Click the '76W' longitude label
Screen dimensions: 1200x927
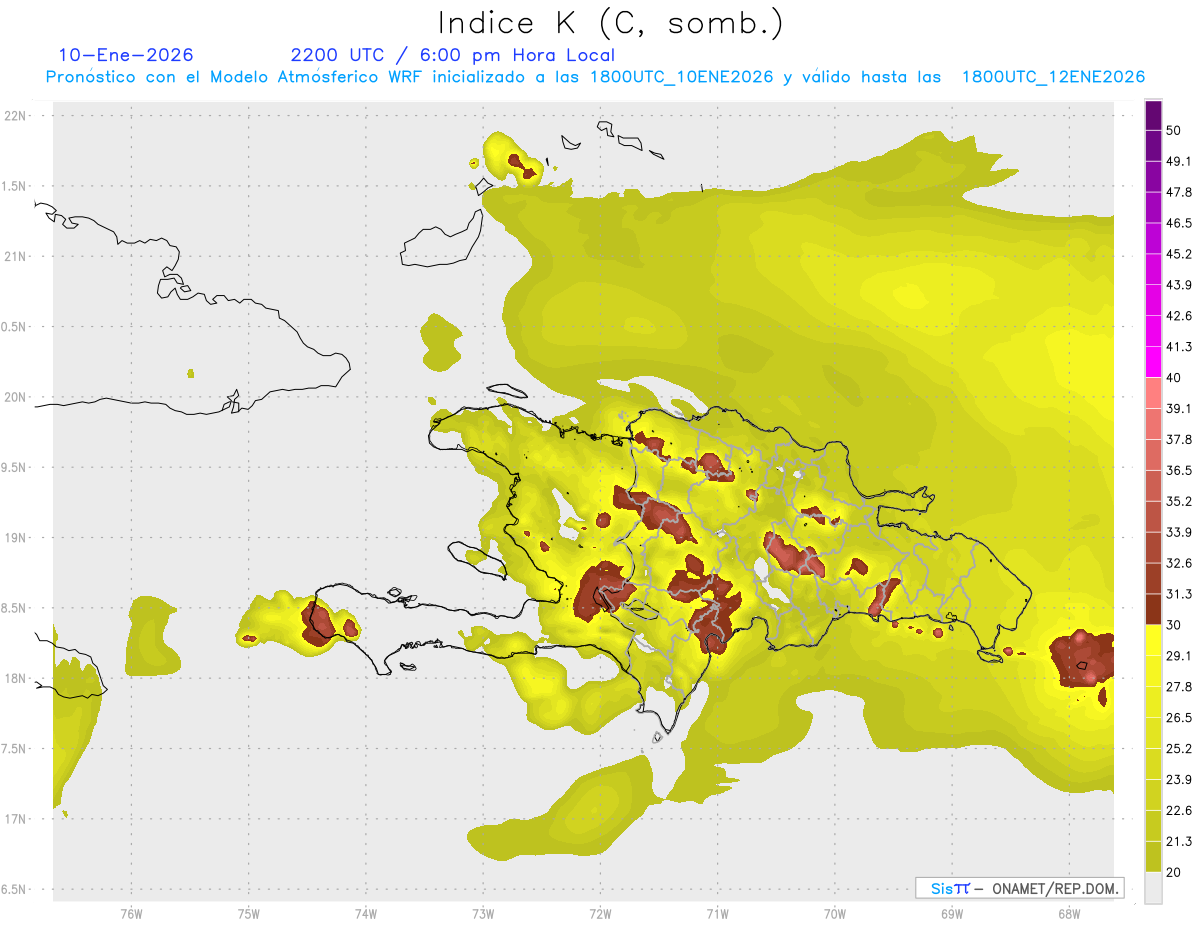[x=131, y=914]
